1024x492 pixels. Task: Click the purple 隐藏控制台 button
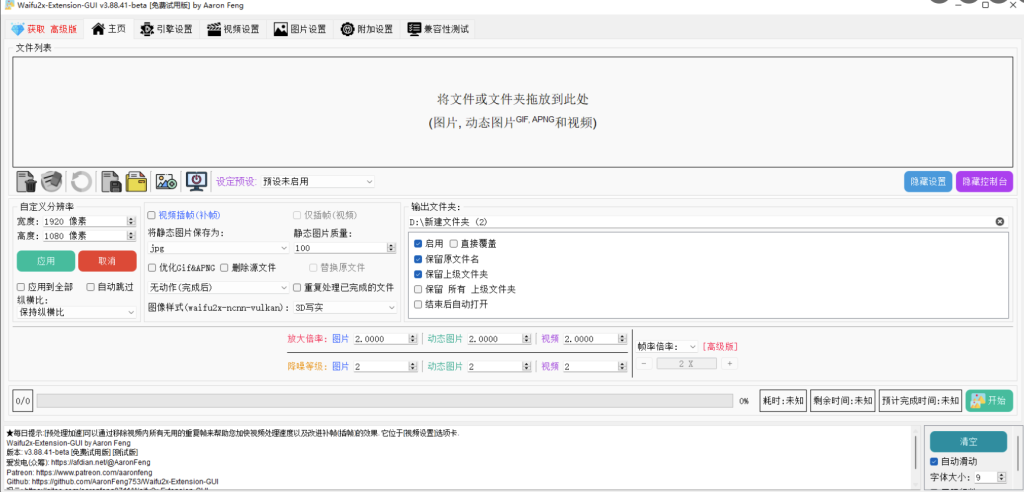click(x=984, y=182)
